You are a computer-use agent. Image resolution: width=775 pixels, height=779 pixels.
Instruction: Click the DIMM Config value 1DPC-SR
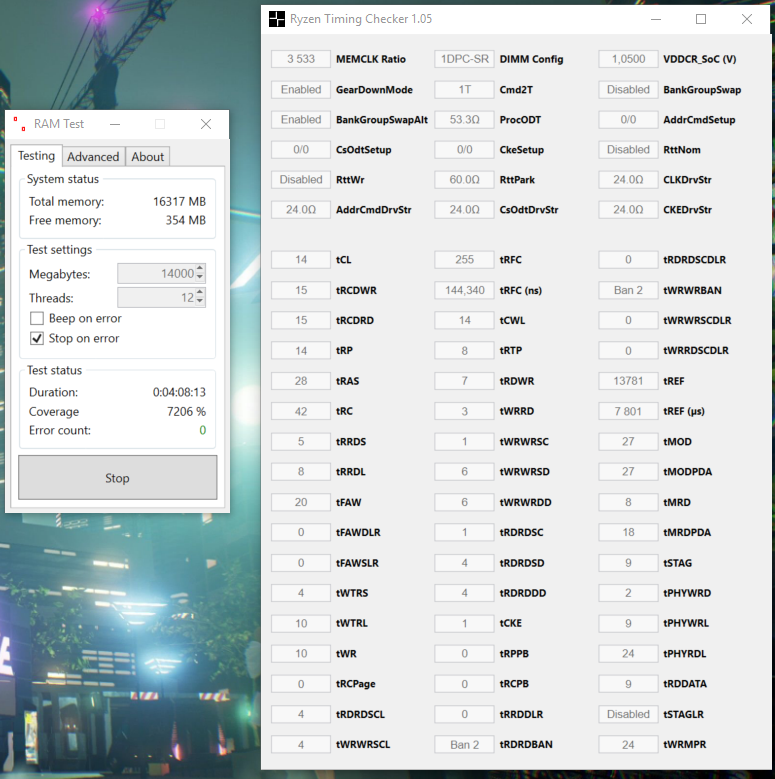(465, 59)
